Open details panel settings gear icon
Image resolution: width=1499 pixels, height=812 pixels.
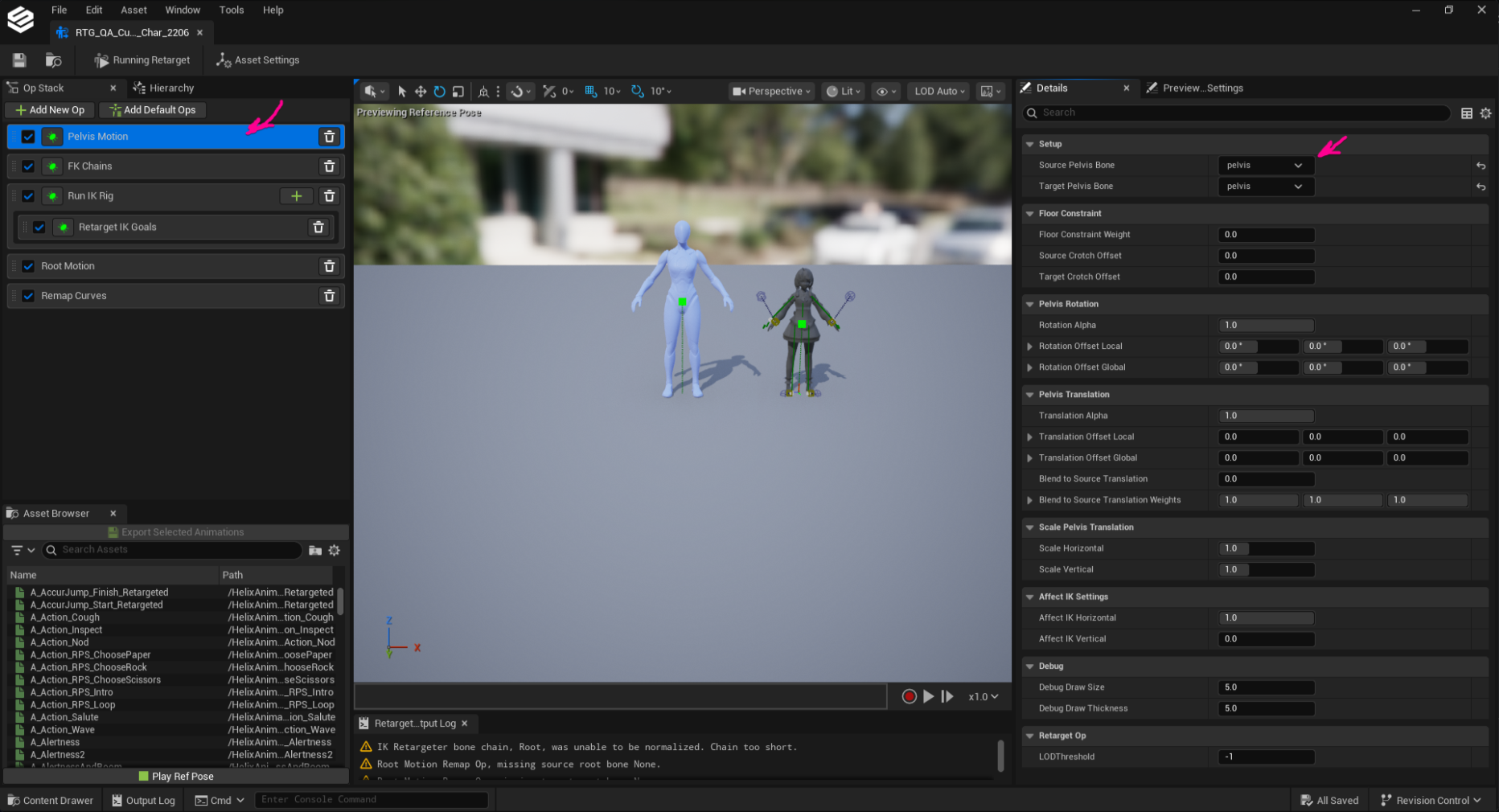coord(1485,113)
